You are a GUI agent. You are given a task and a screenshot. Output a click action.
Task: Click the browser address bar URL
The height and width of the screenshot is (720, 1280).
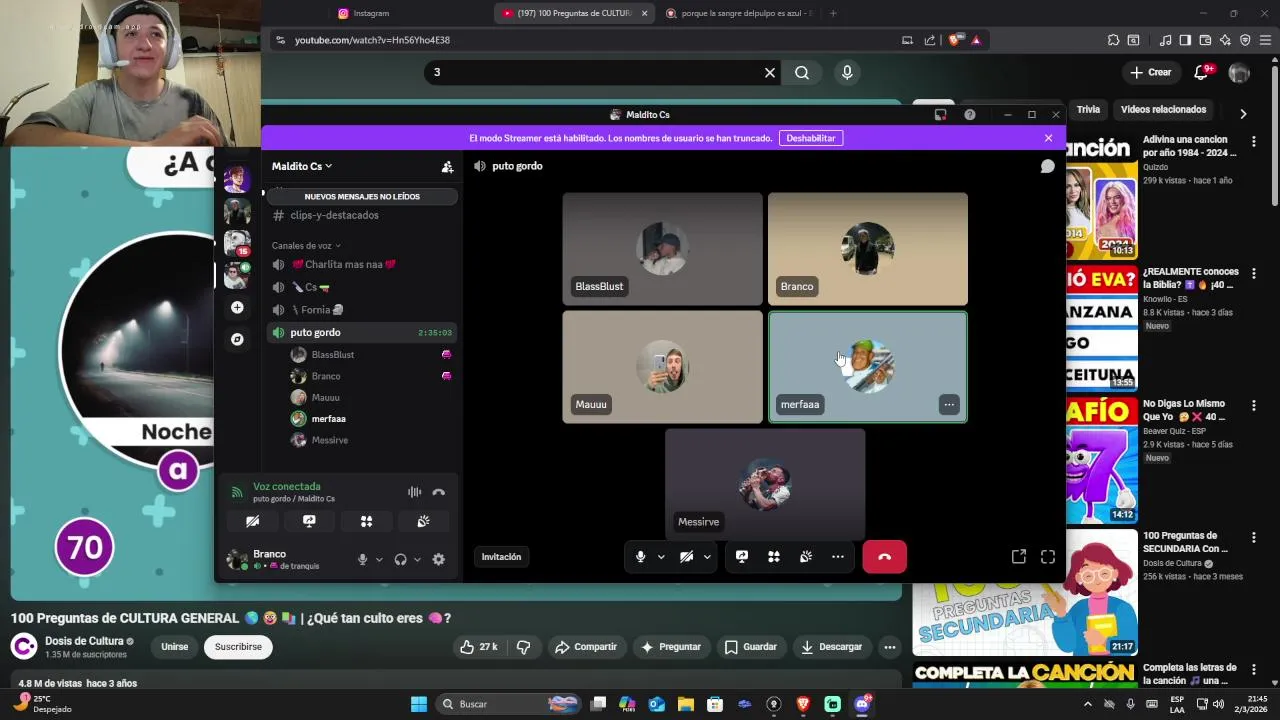pos(372,40)
